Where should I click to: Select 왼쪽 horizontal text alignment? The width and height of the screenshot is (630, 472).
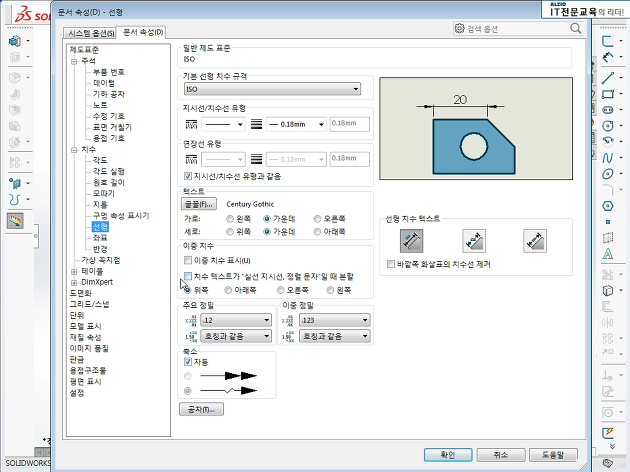click(230, 219)
